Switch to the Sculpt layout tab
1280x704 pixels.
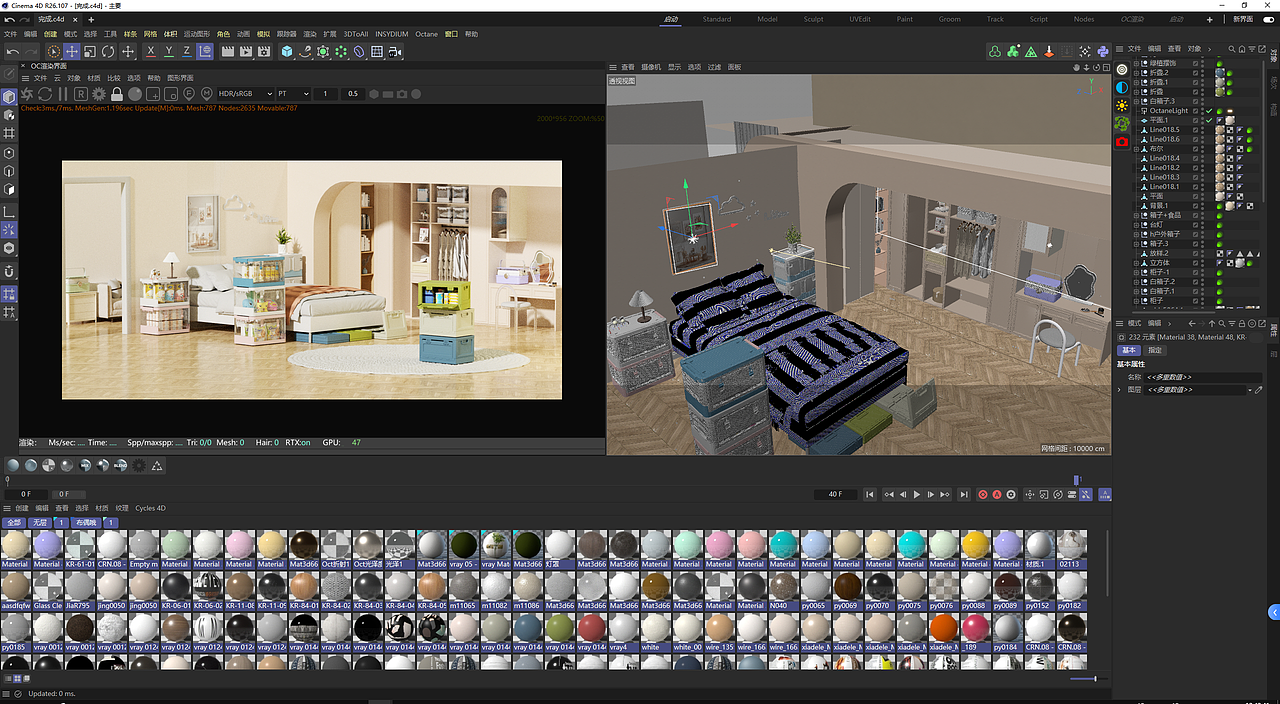coord(813,19)
